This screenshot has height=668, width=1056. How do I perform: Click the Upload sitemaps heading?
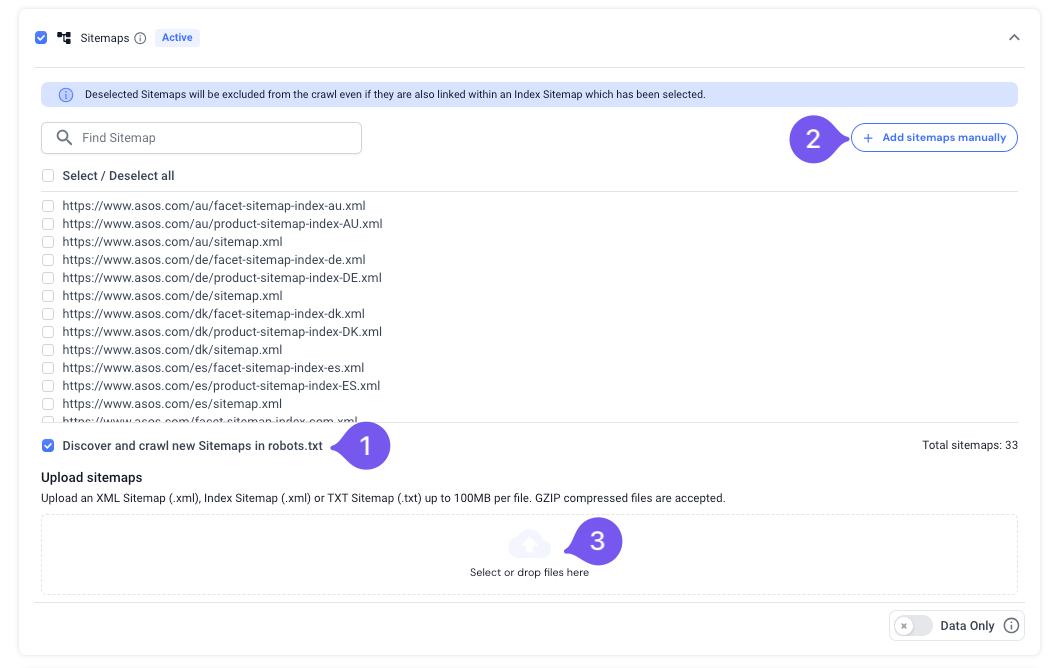pyautogui.click(x=92, y=477)
